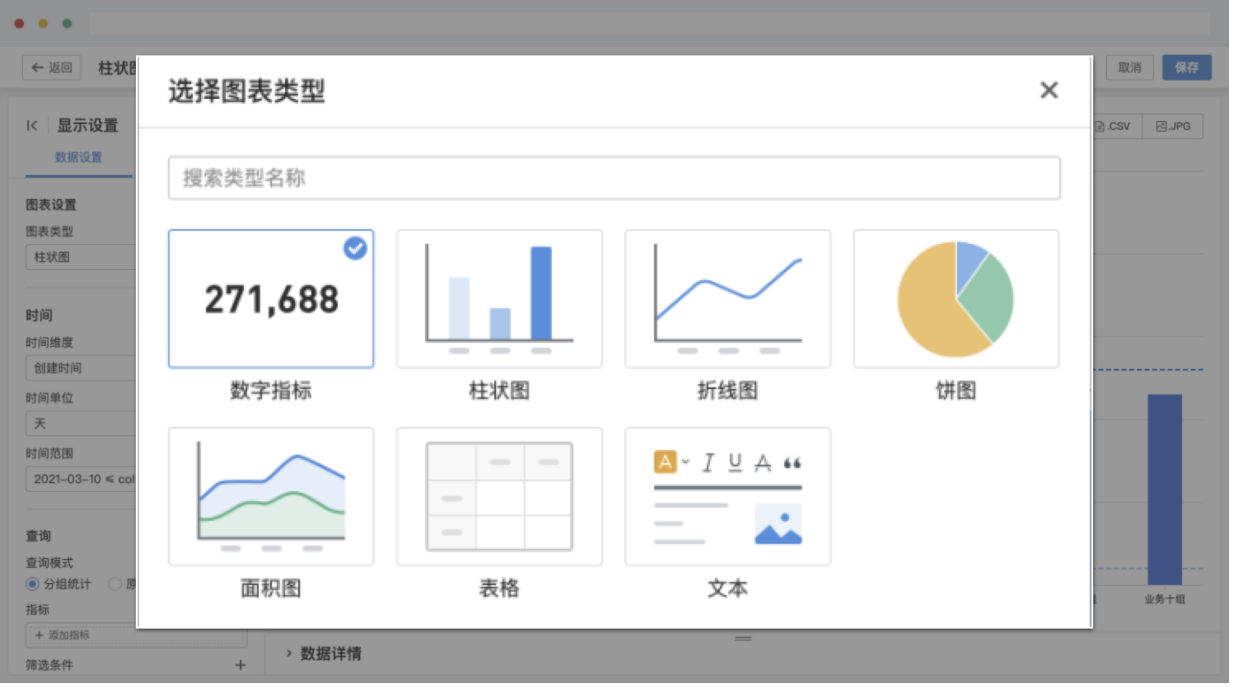Click the 保存 save button
Image resolution: width=1234 pixels, height=687 pixels.
tap(1186, 68)
